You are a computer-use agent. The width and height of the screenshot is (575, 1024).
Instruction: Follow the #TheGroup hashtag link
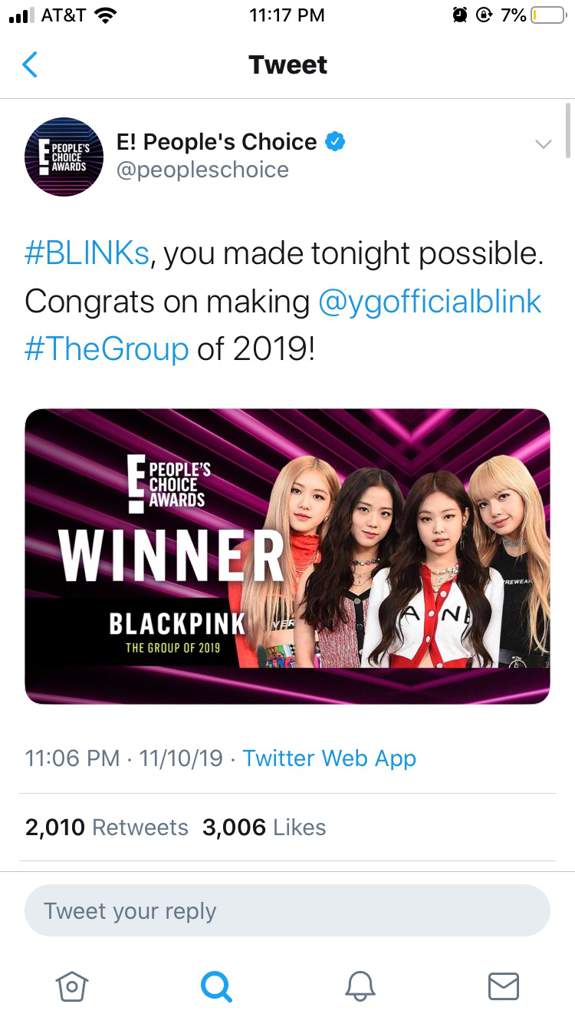(x=107, y=349)
